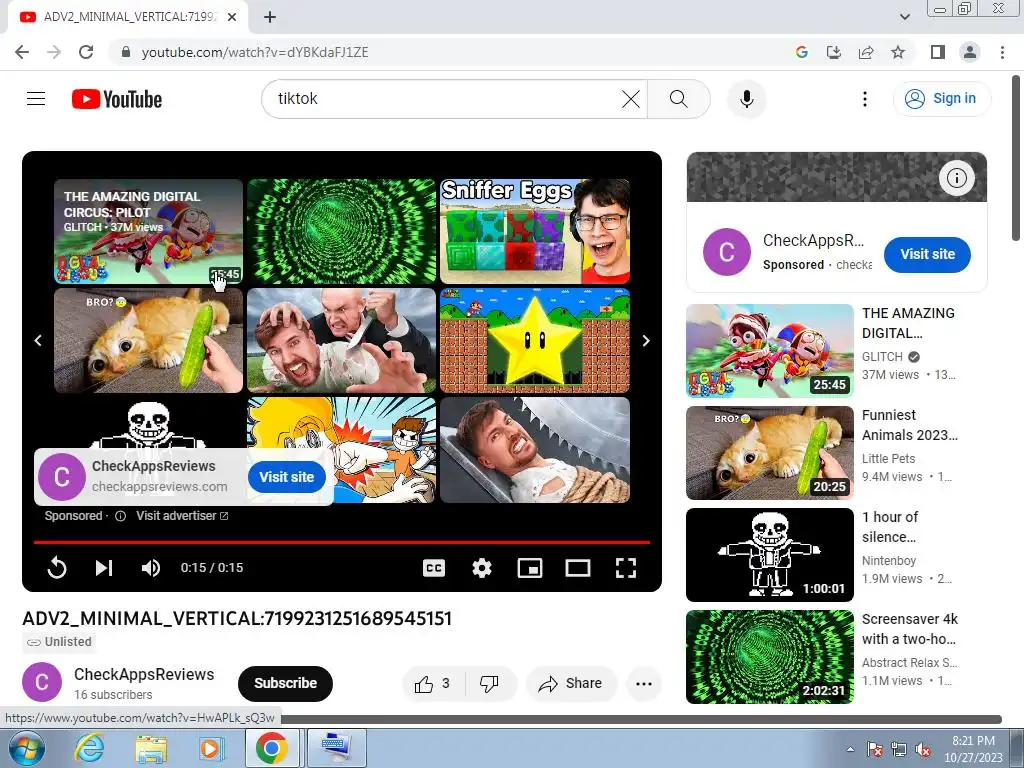Open the install/download icon in address bar
1024x768 pixels.
coord(834,52)
